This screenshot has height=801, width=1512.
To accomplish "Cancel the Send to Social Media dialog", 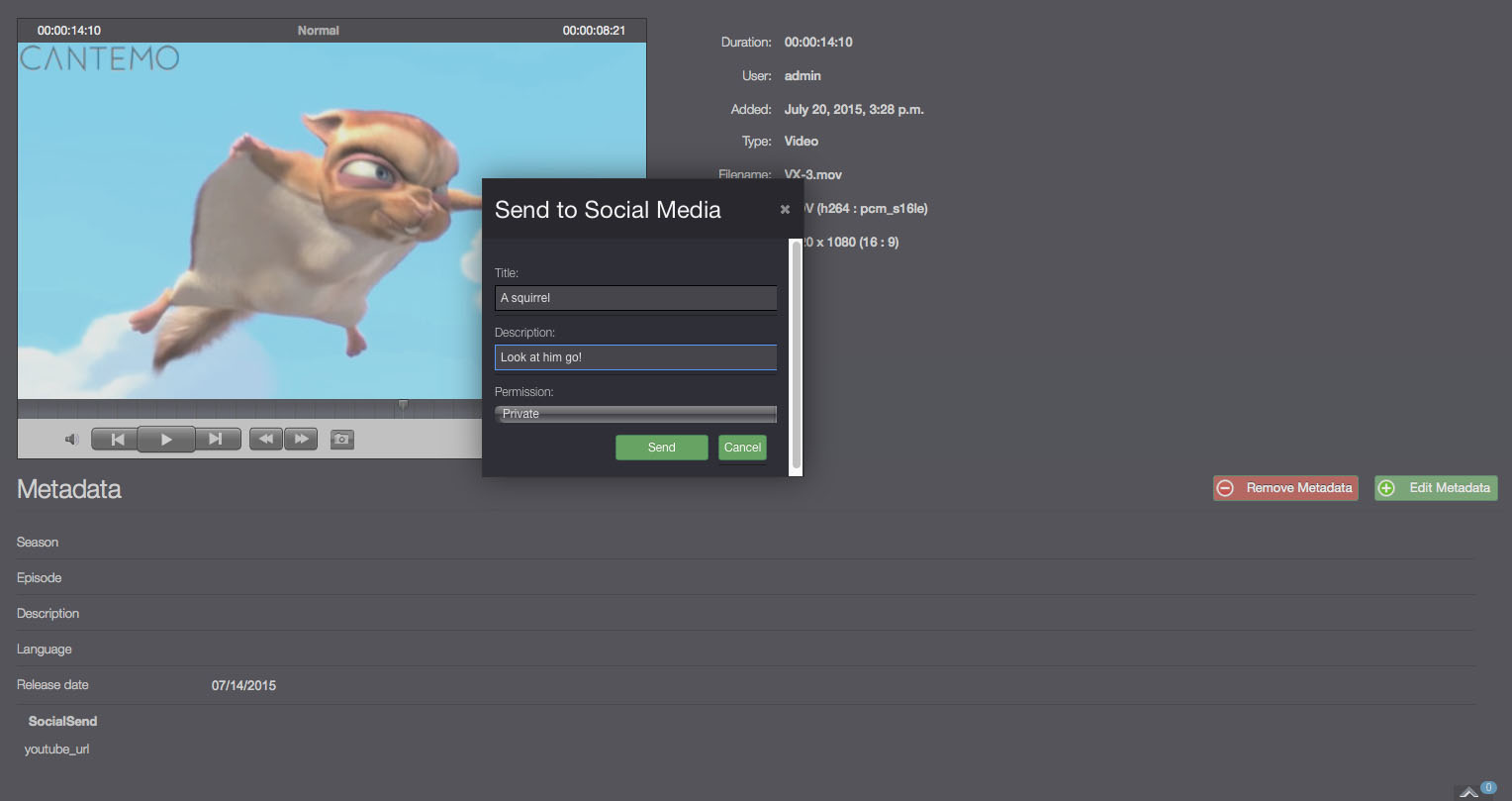I will click(742, 448).
